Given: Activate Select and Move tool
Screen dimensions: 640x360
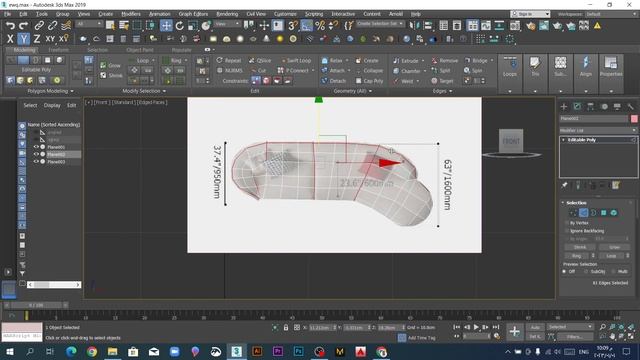Looking at the screenshot, I should click(x=166, y=26).
